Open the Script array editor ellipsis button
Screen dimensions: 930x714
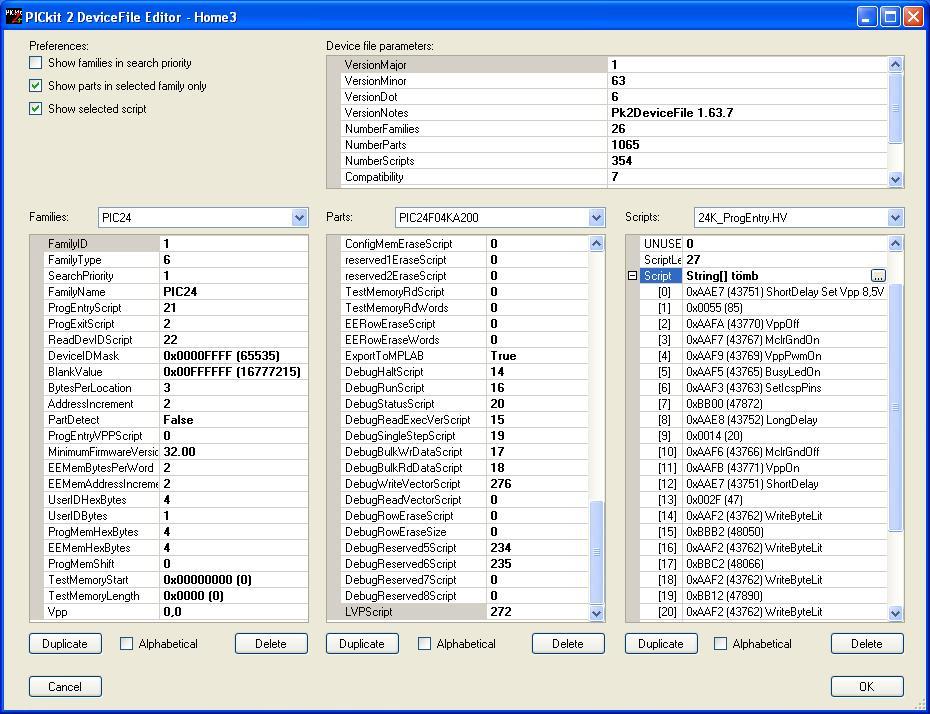point(878,276)
